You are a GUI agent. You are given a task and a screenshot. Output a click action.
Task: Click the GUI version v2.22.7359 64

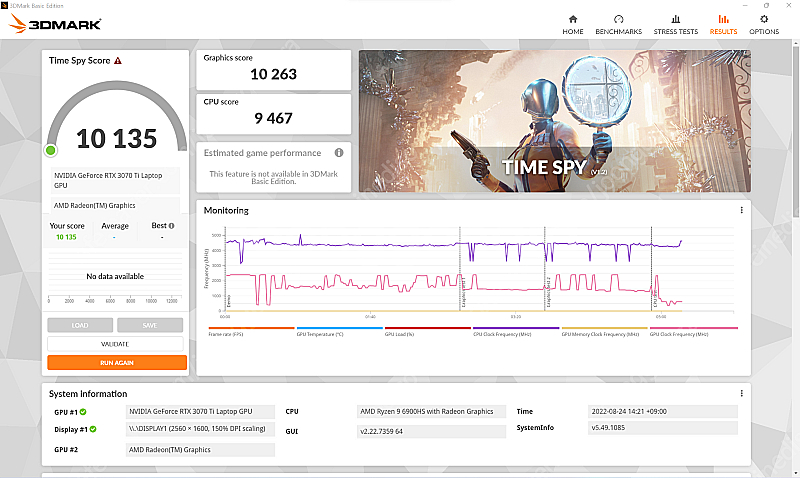[431, 431]
